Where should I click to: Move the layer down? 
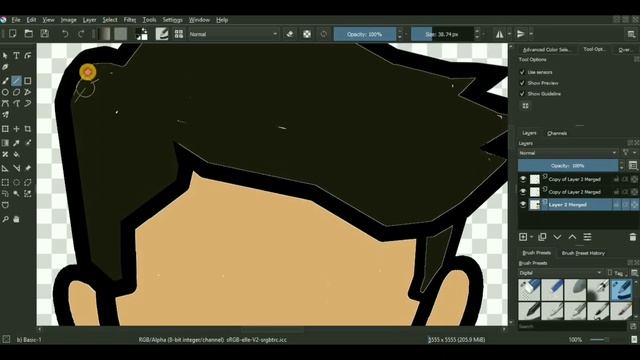[557, 237]
